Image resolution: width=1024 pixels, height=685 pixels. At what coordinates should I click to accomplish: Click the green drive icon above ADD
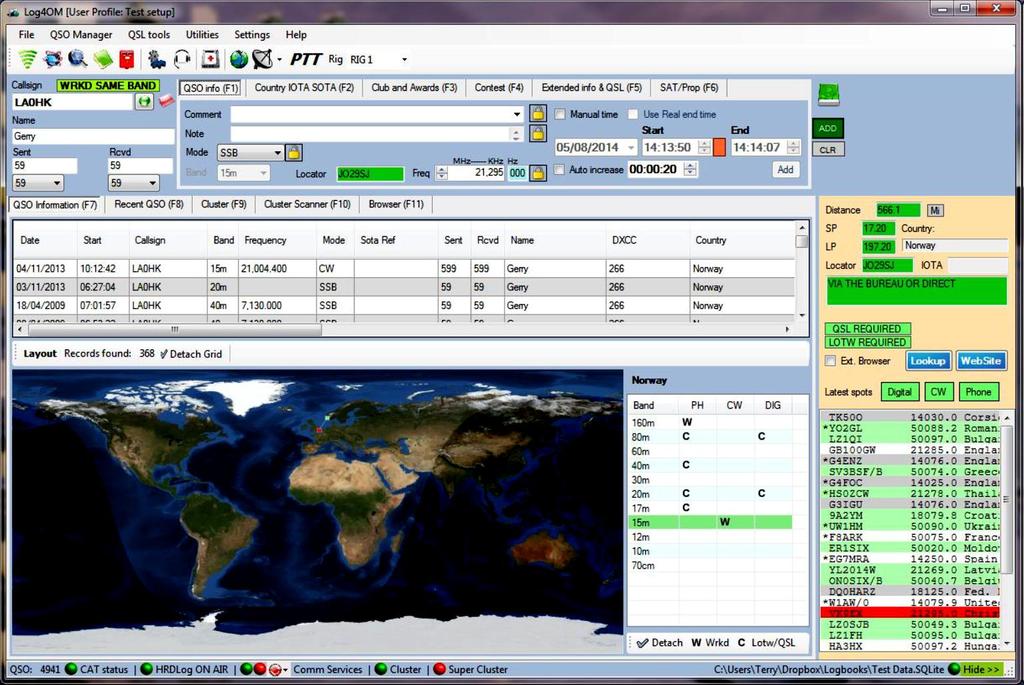[x=828, y=95]
